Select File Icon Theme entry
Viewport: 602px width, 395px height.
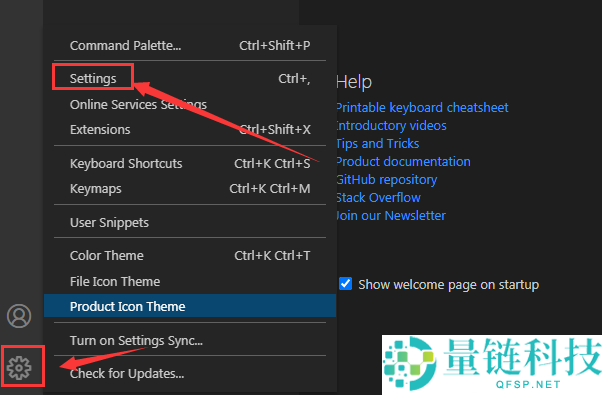click(190, 281)
